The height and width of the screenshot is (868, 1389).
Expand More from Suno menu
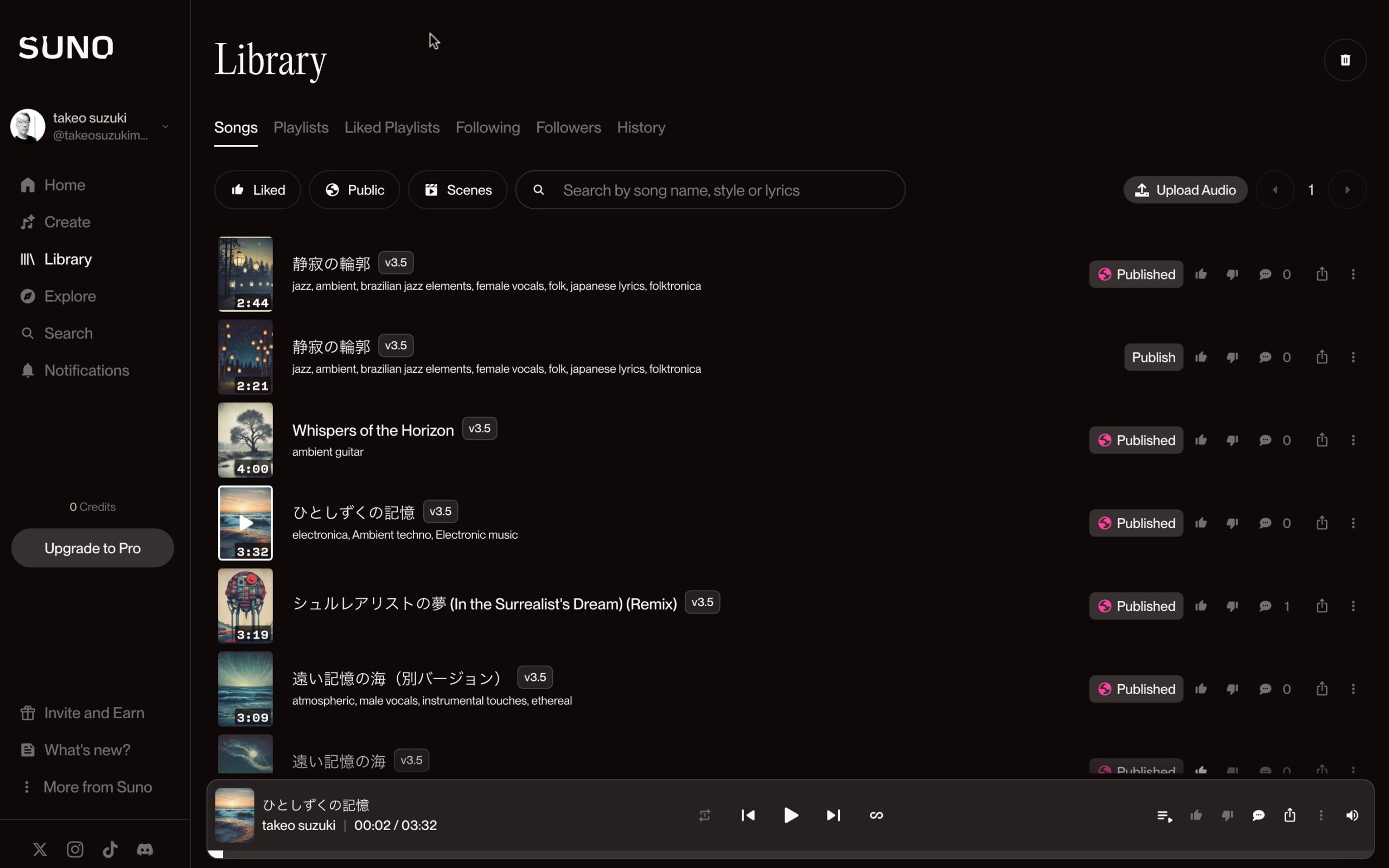coord(87,787)
